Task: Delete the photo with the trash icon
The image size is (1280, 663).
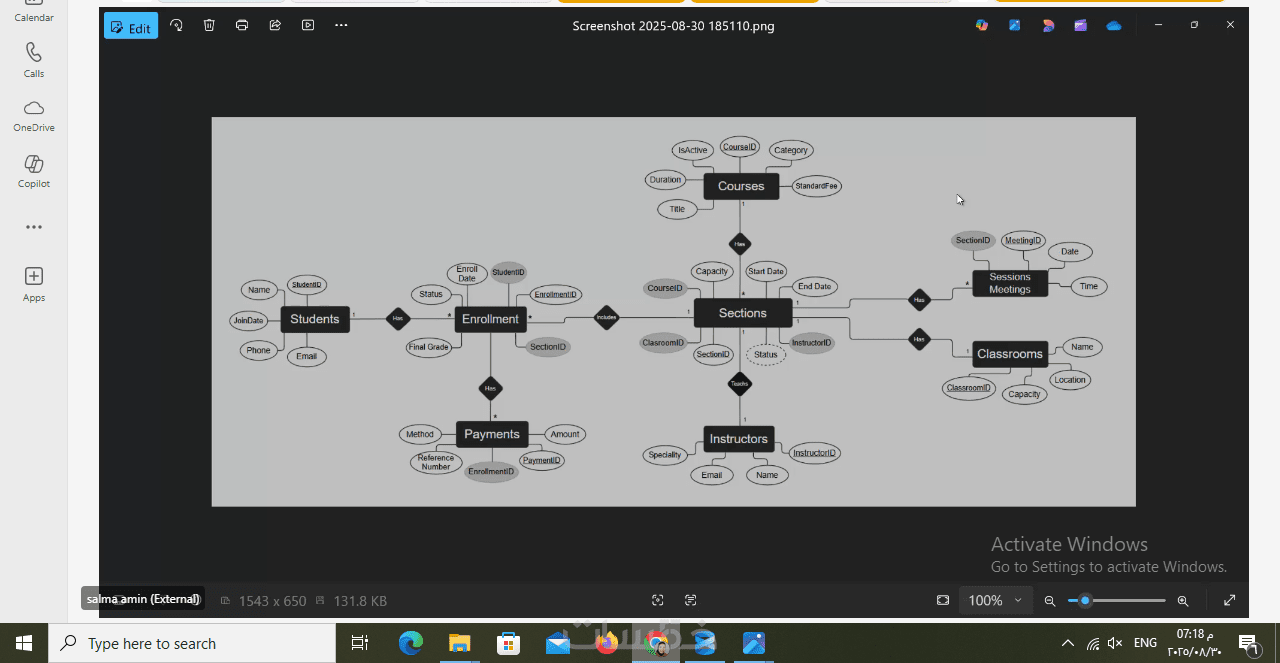Action: pos(209,25)
